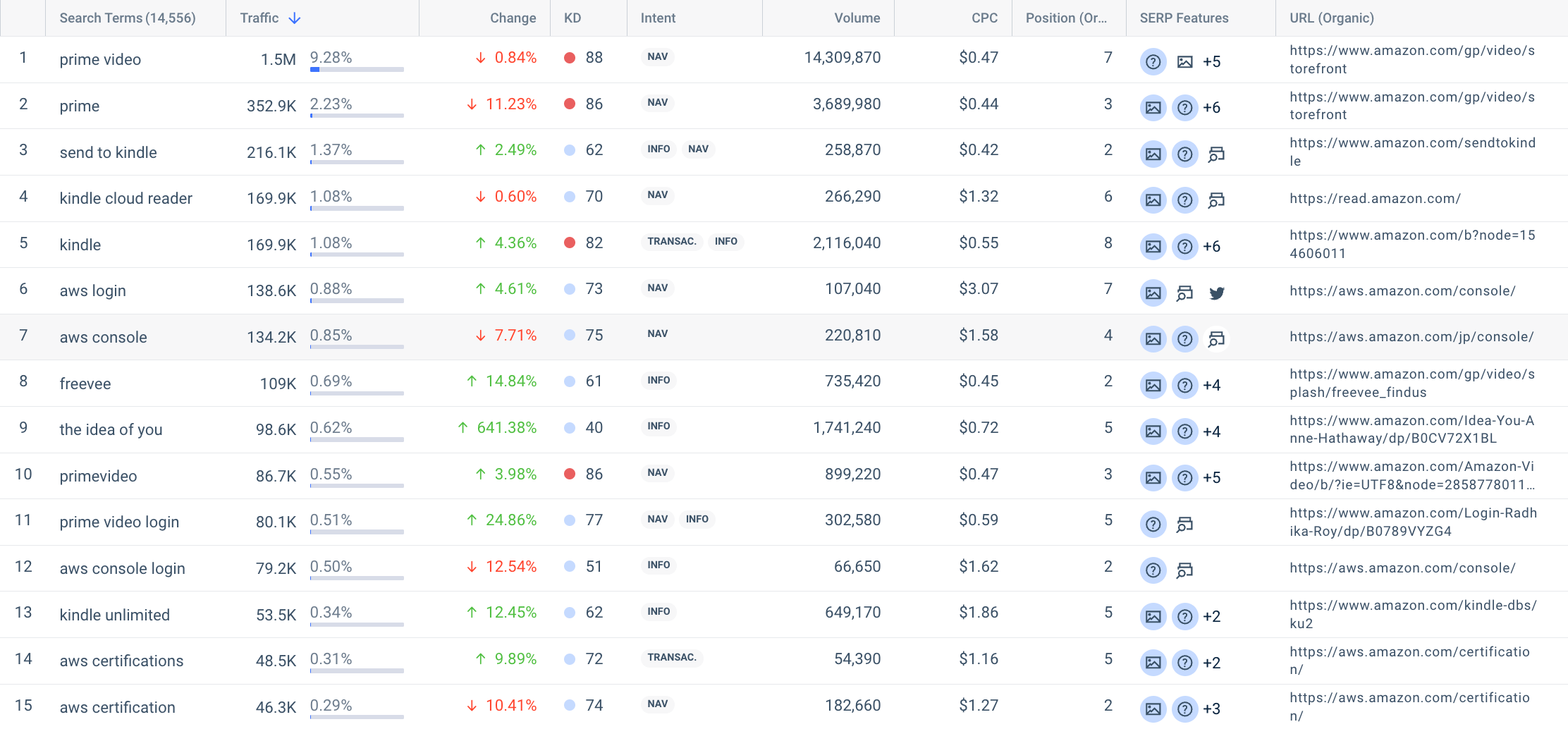Click the question-mark icon for prime video login
This screenshot has width=1568, height=729.
[1153, 525]
